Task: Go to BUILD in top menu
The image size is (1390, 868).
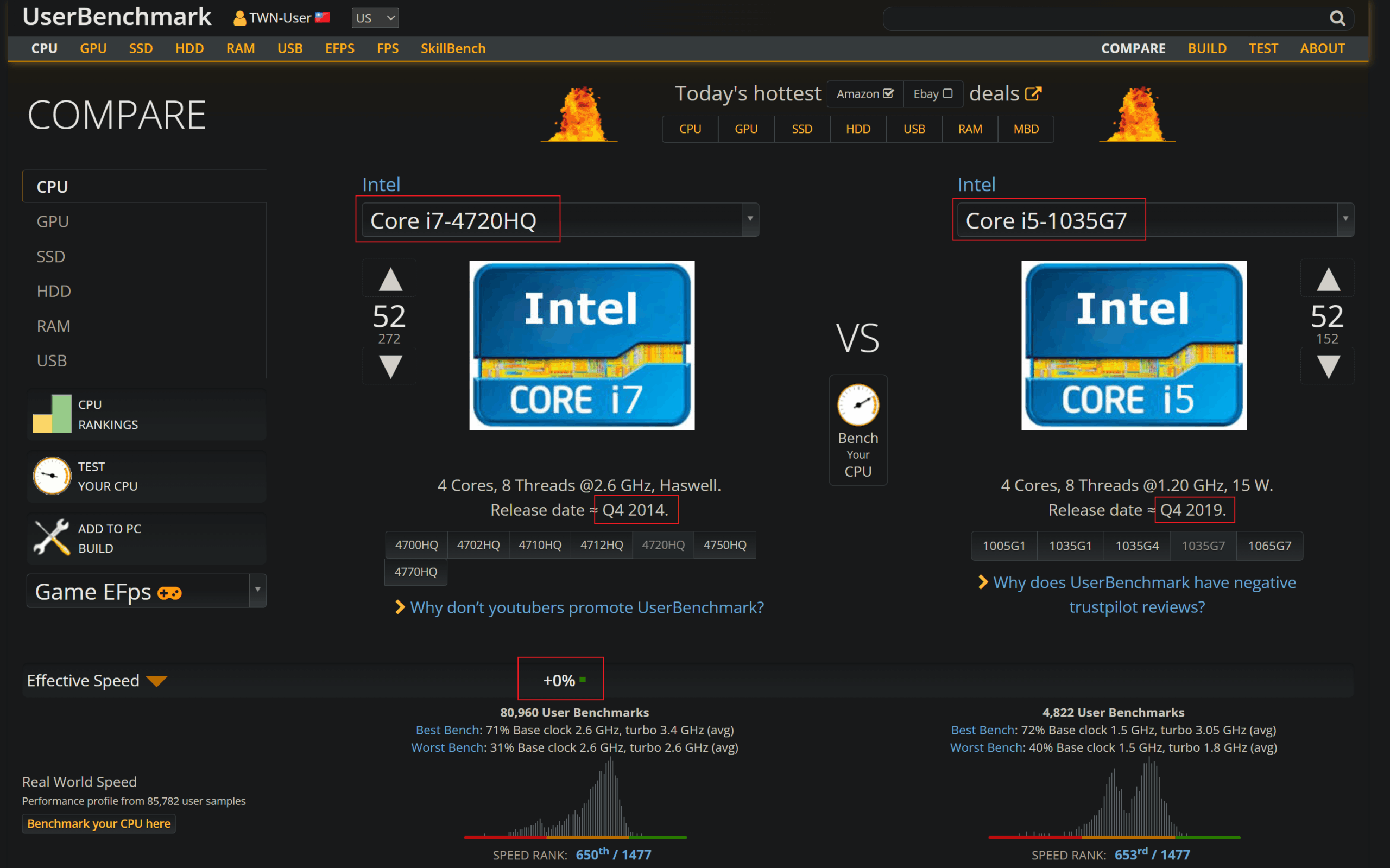Action: (1207, 48)
